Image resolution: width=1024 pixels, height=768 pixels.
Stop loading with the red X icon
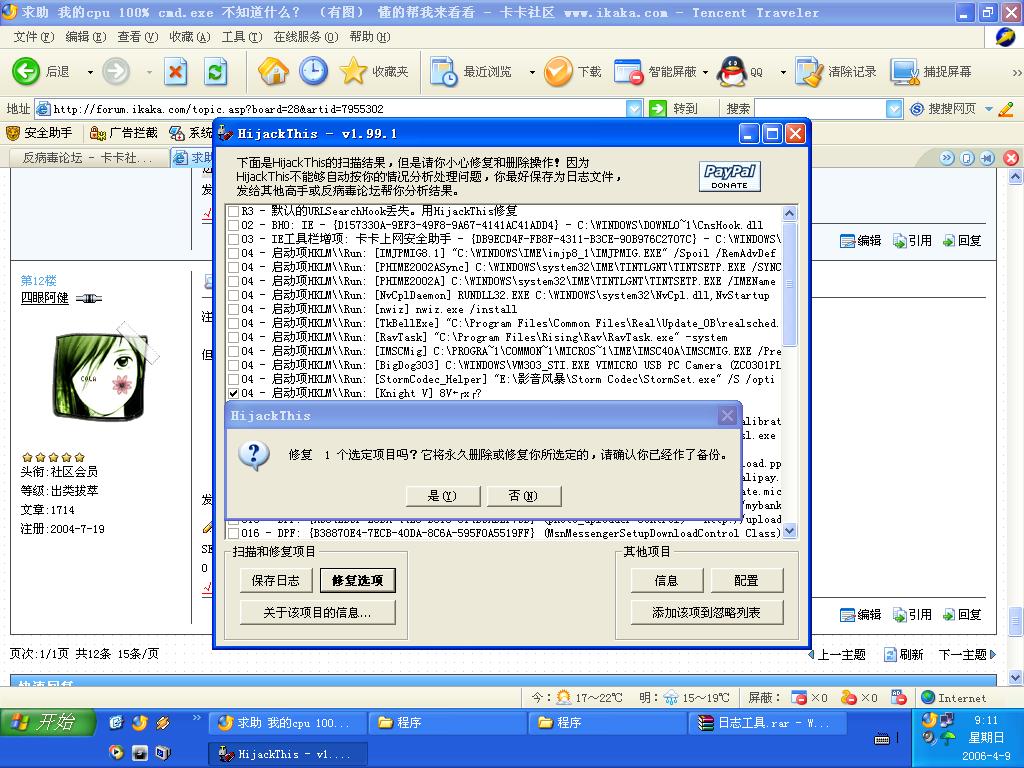coord(175,71)
